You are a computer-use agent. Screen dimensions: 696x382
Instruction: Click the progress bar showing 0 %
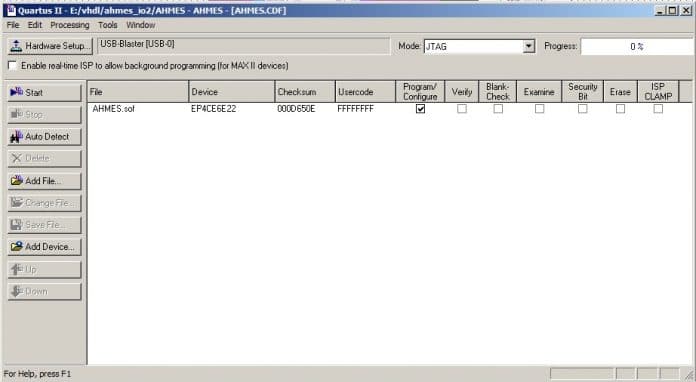637,46
